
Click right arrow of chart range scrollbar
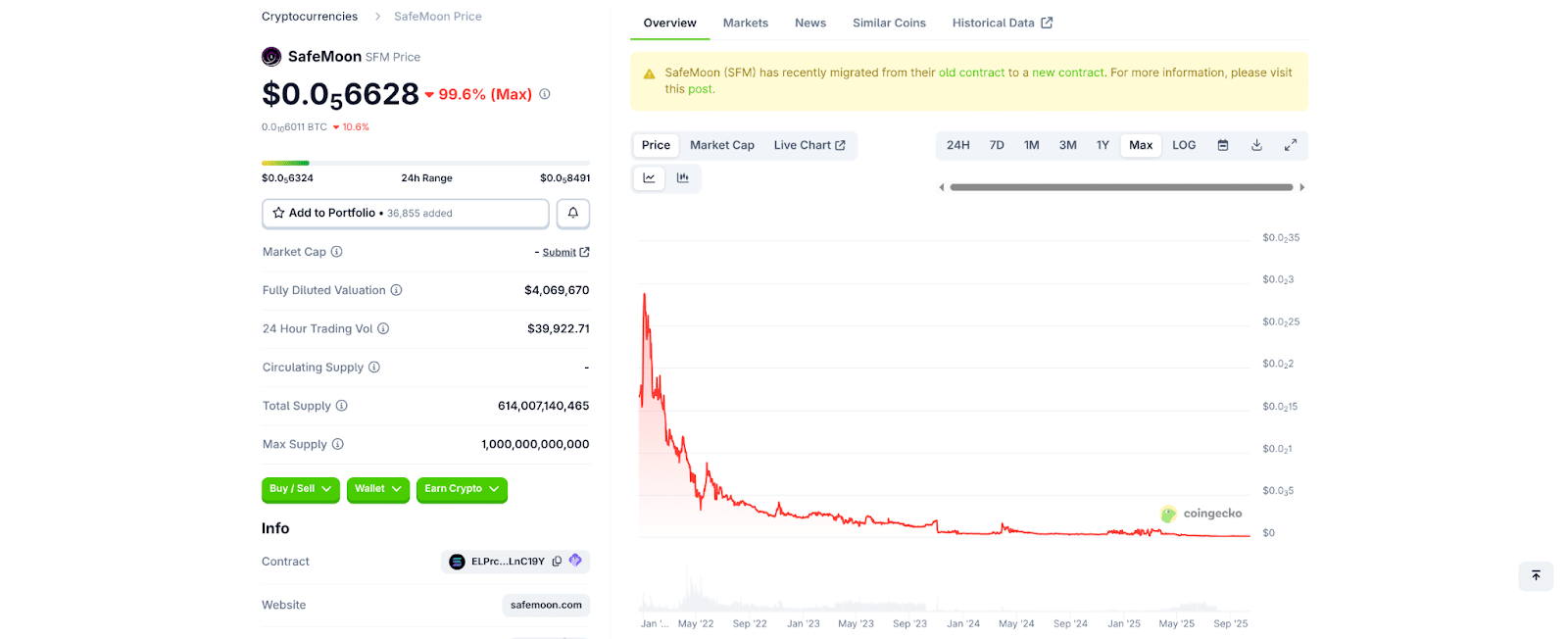click(1301, 187)
